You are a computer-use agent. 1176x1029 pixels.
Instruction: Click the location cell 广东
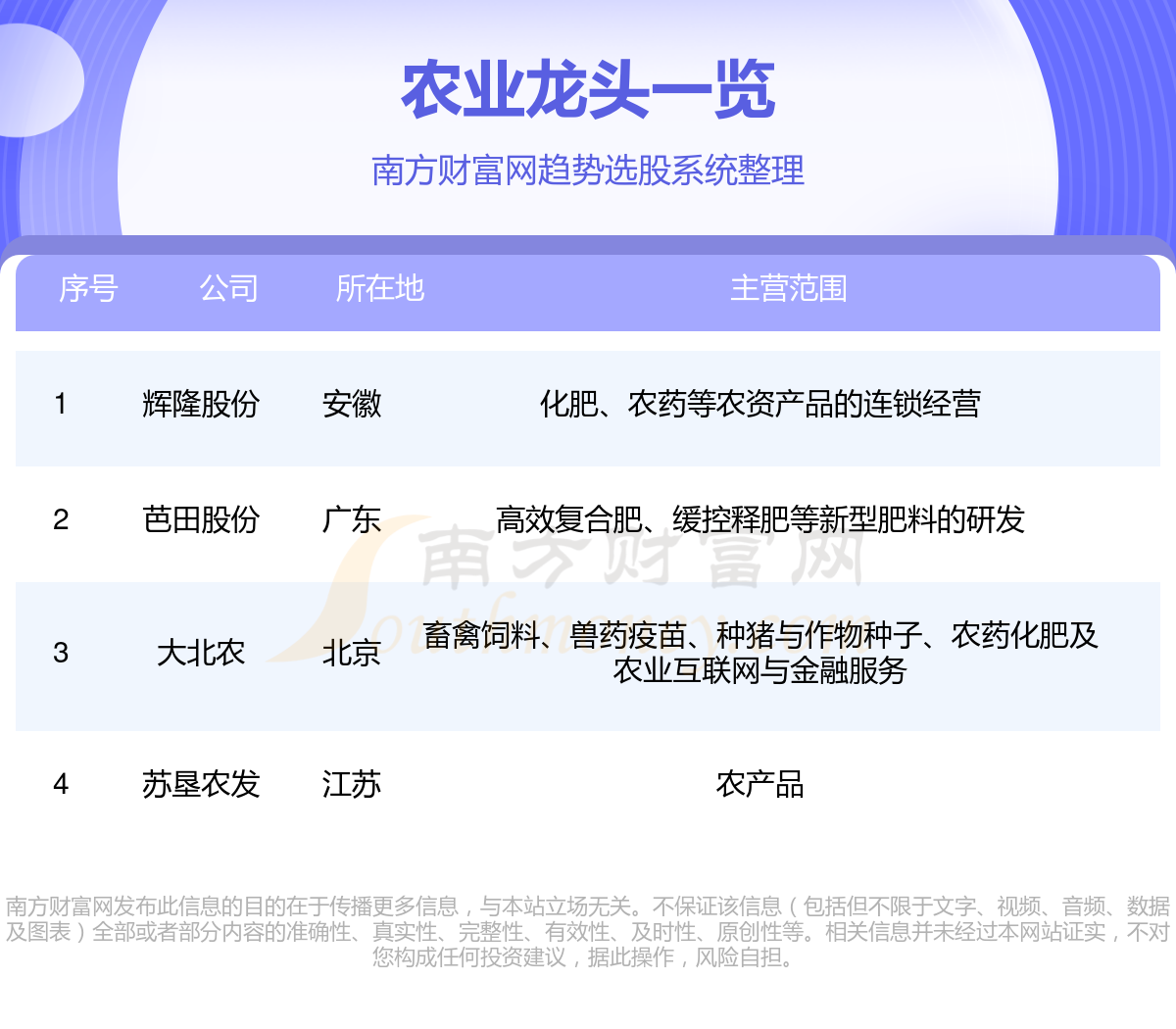tap(352, 519)
